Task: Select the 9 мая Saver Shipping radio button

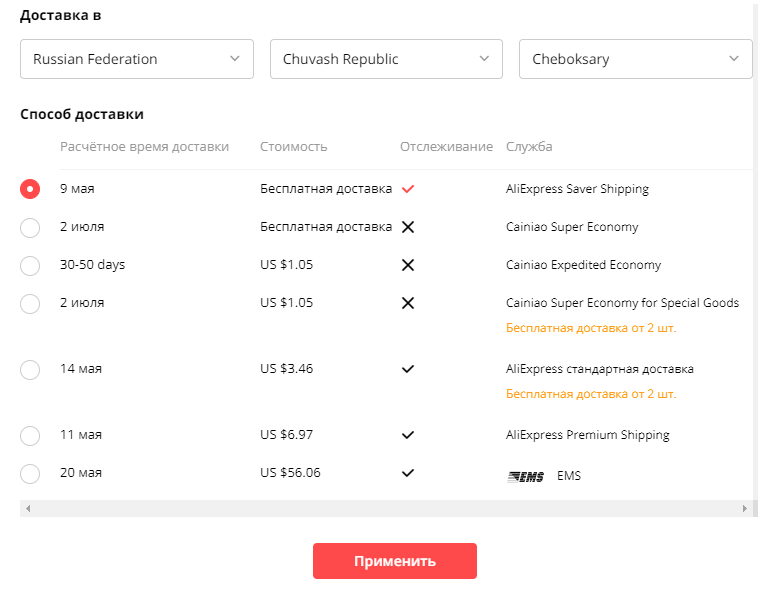Action: (30, 189)
